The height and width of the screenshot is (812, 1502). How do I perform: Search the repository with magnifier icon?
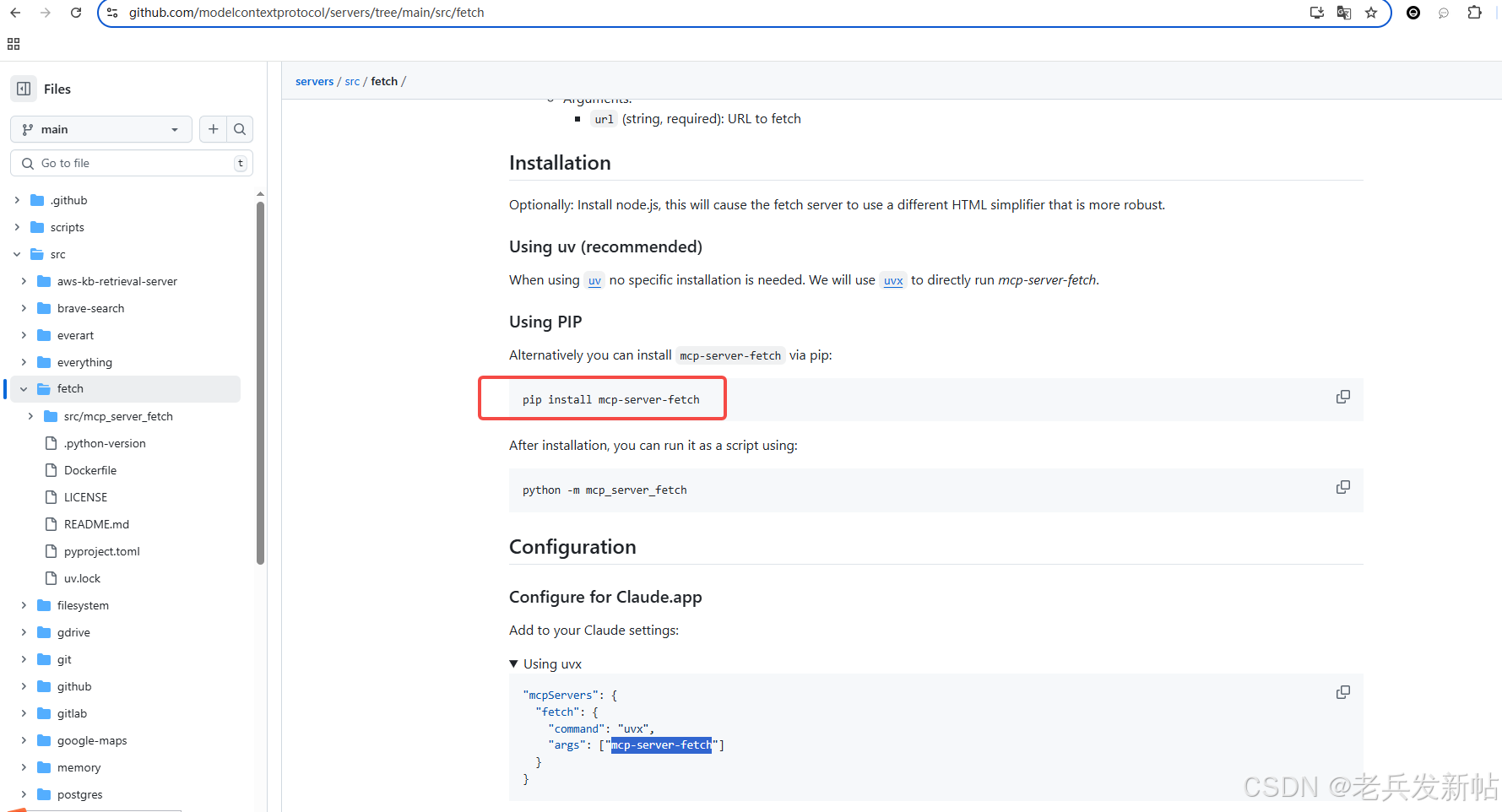pos(240,129)
